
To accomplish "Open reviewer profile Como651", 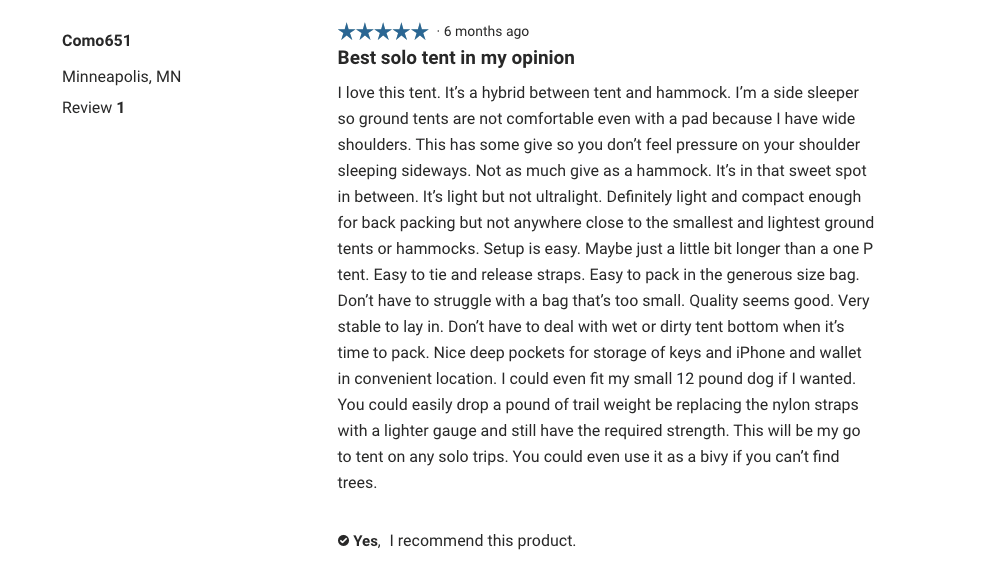I will coord(96,40).
